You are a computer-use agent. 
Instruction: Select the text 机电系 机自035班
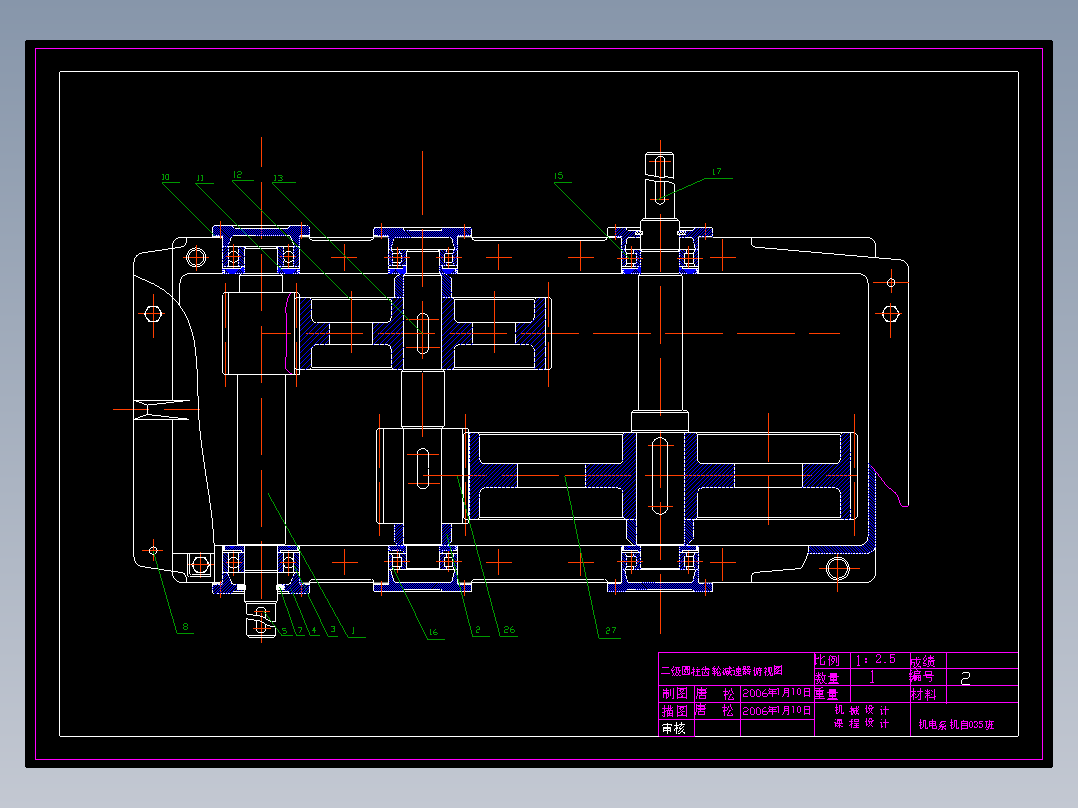pos(956,725)
